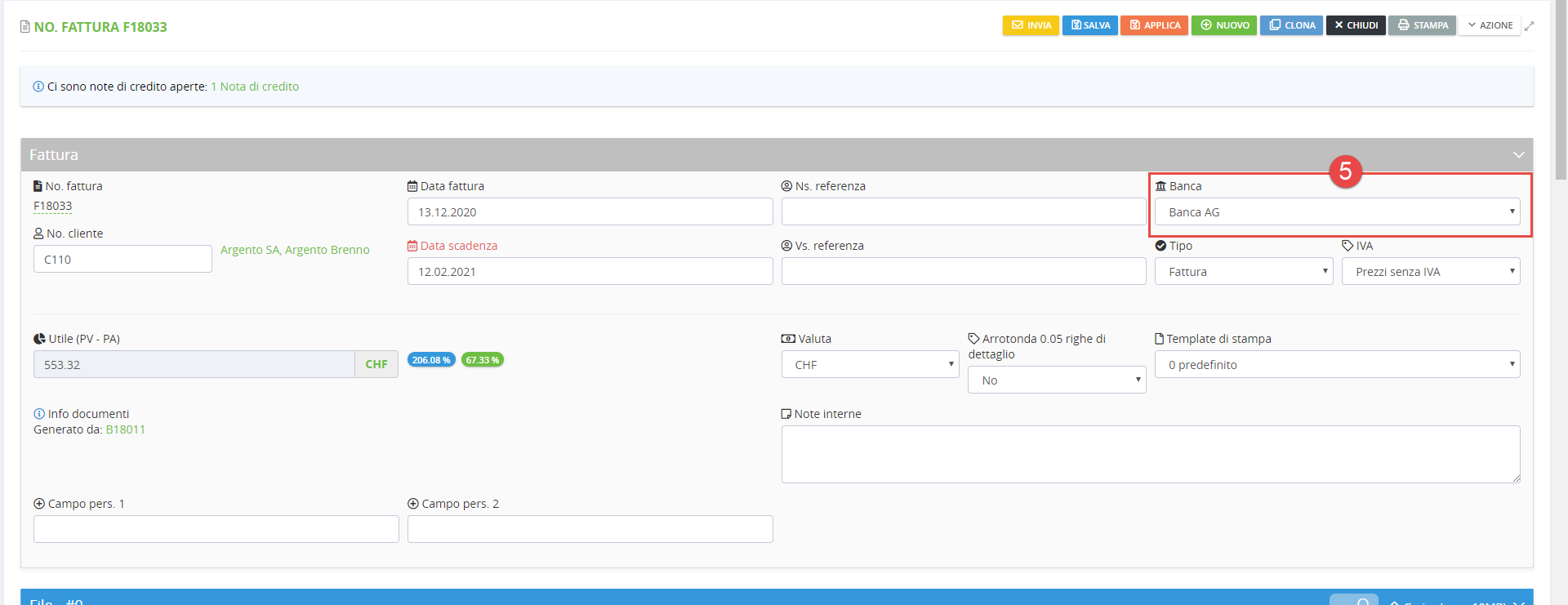Viewport: 1568px width, 605px height.
Task: Open Template di stampa dropdown
Action: point(1337,365)
